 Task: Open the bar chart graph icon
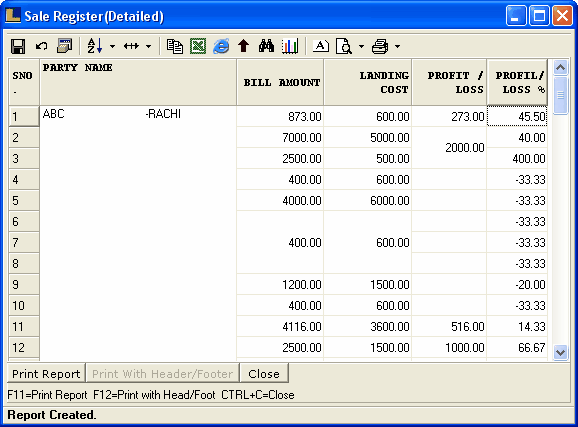290,46
